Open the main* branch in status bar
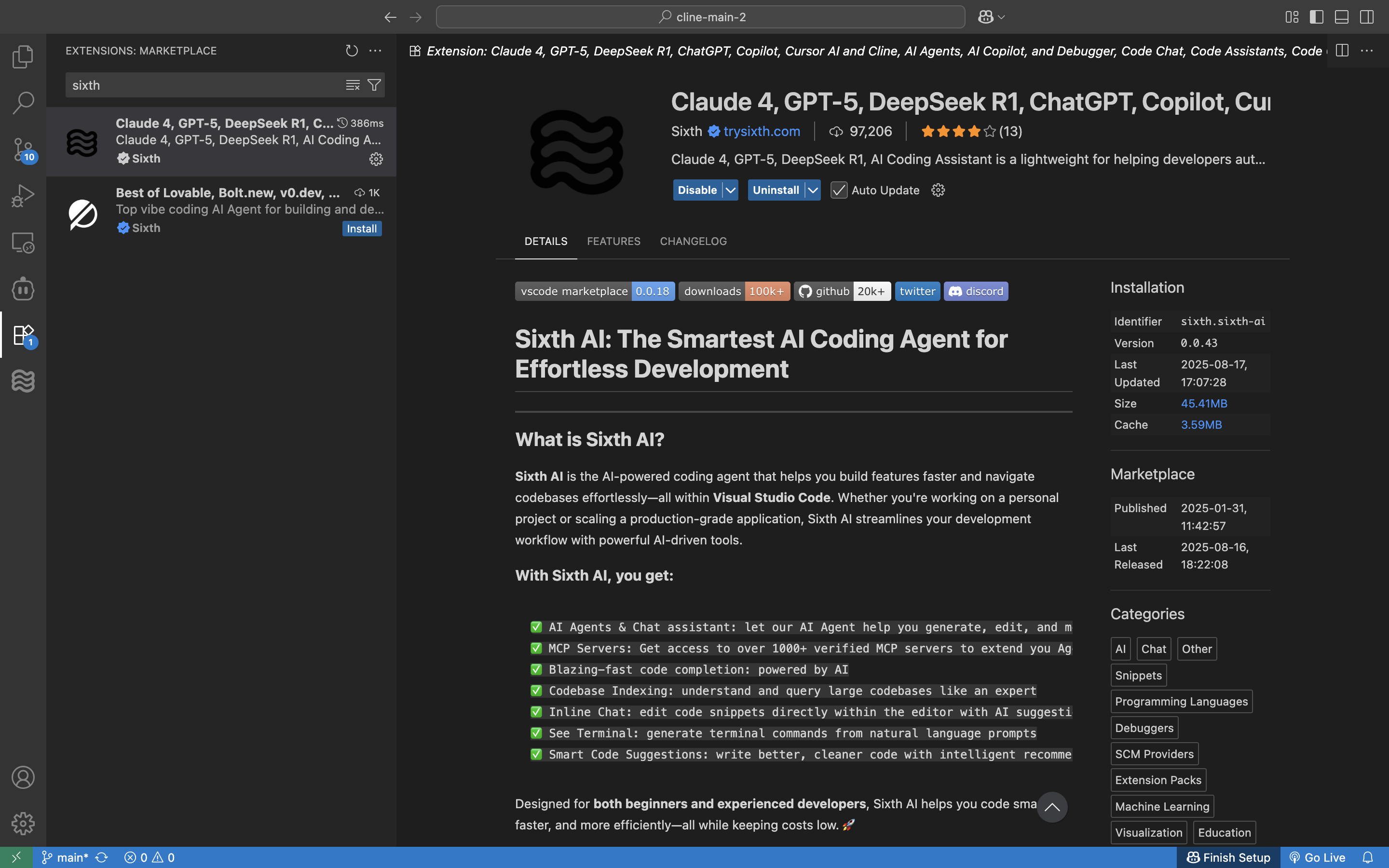 65,857
